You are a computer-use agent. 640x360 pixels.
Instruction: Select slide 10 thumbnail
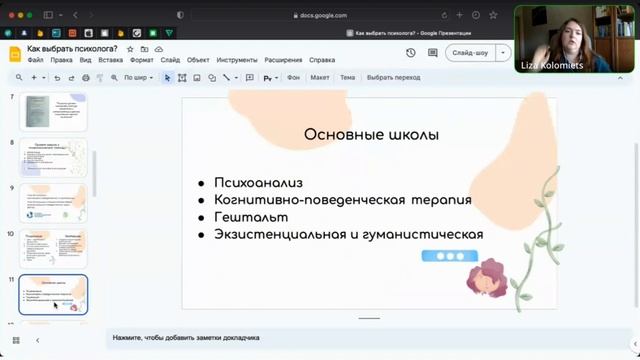pos(53,249)
